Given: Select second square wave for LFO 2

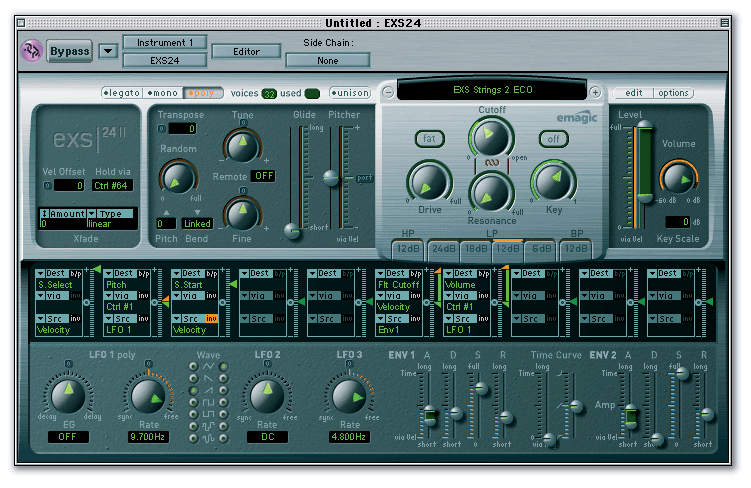Looking at the screenshot, I should 224,414.
